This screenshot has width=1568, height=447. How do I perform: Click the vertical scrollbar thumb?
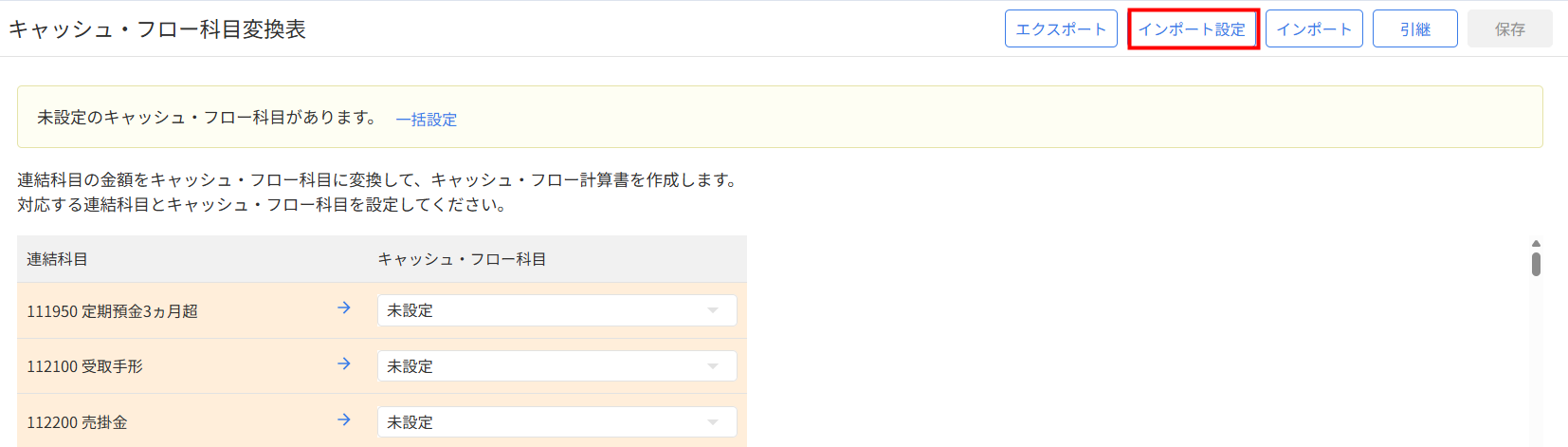(x=1536, y=263)
